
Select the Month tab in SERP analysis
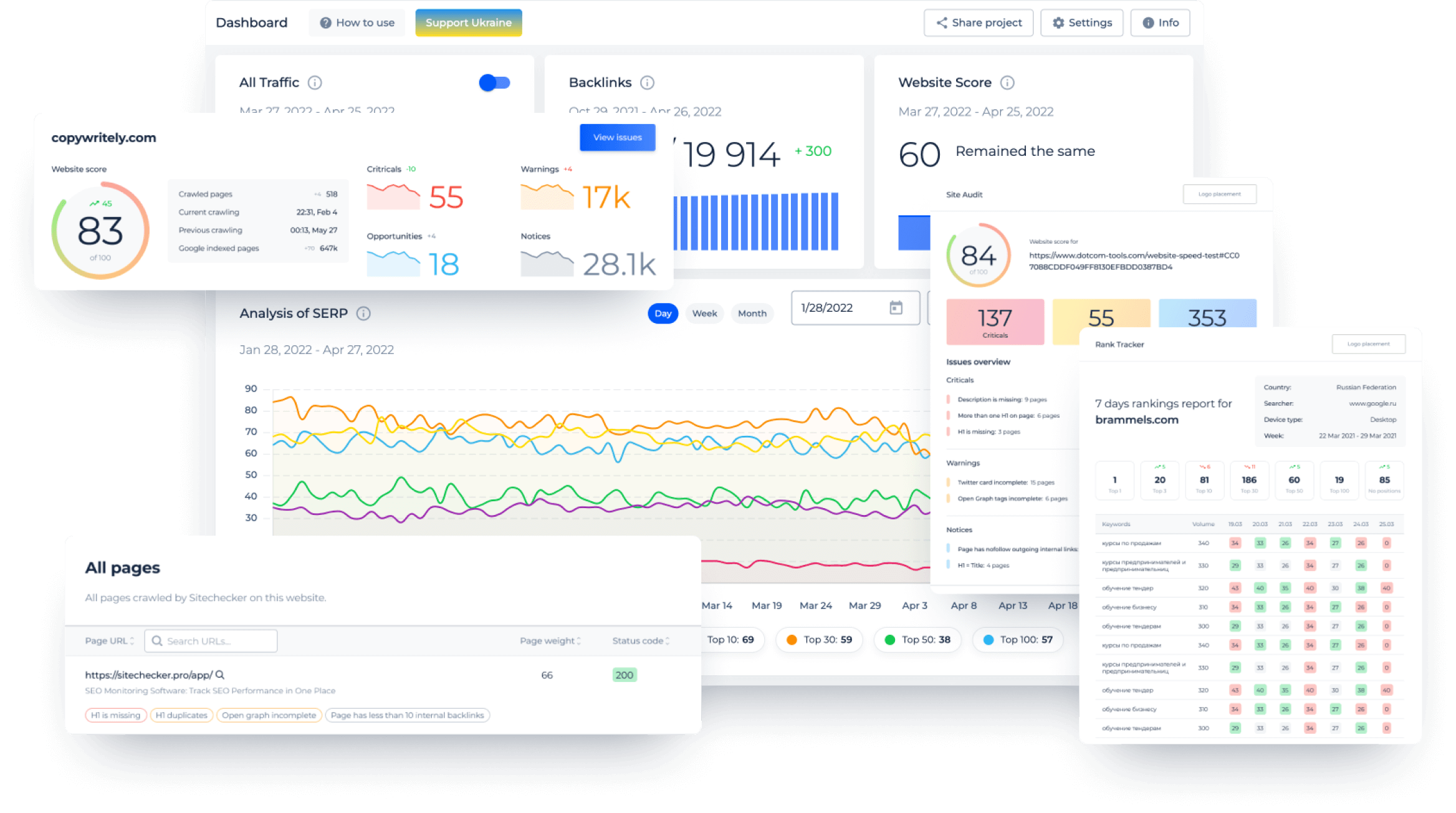coord(750,312)
